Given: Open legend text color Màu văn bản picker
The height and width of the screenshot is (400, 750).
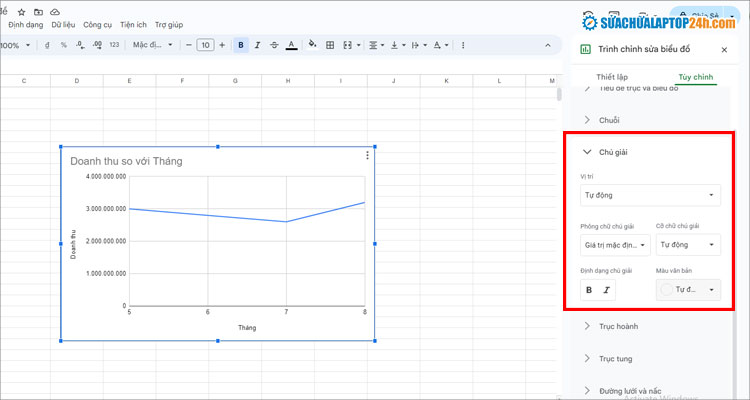Looking at the screenshot, I should [688, 290].
